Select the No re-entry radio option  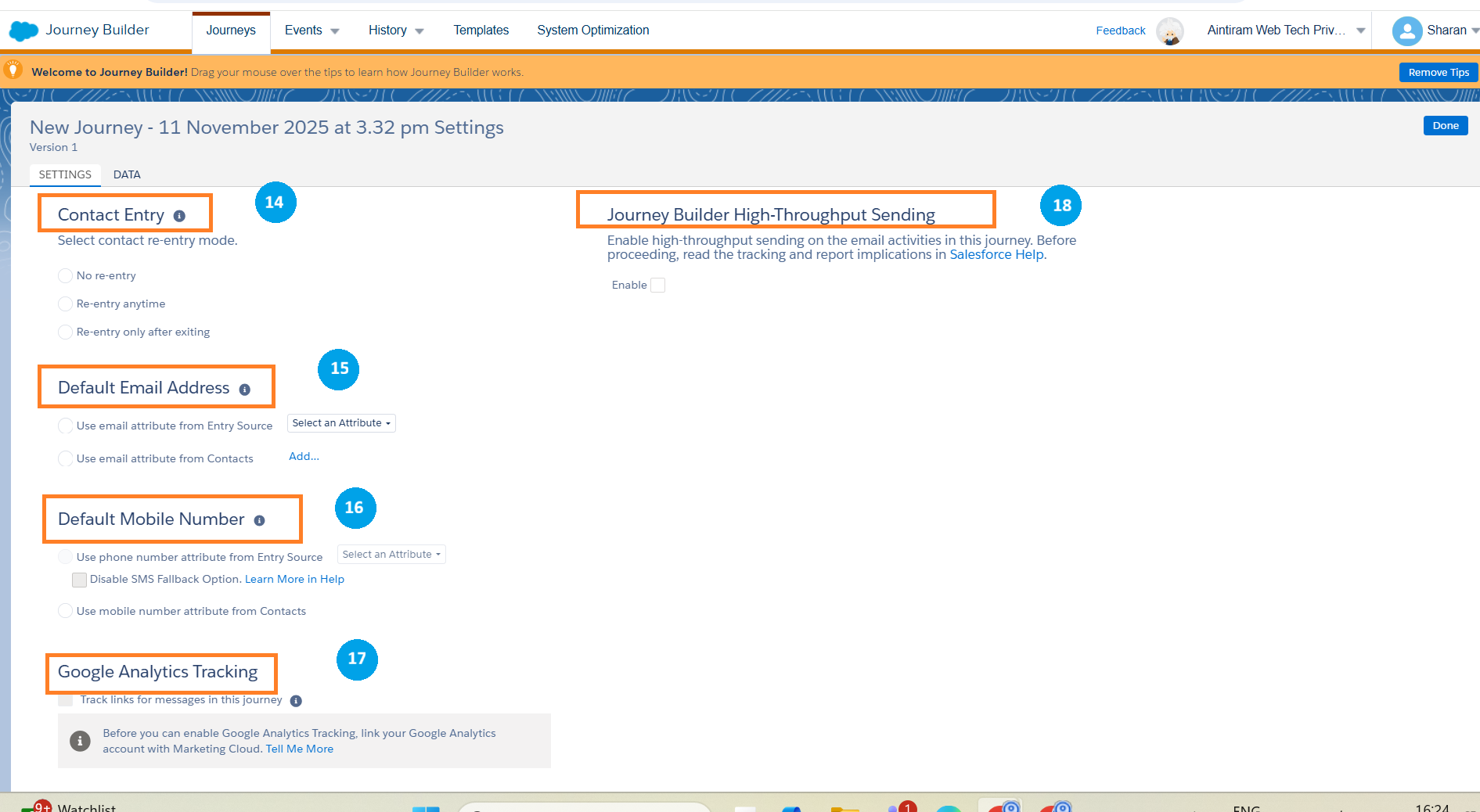tap(66, 275)
